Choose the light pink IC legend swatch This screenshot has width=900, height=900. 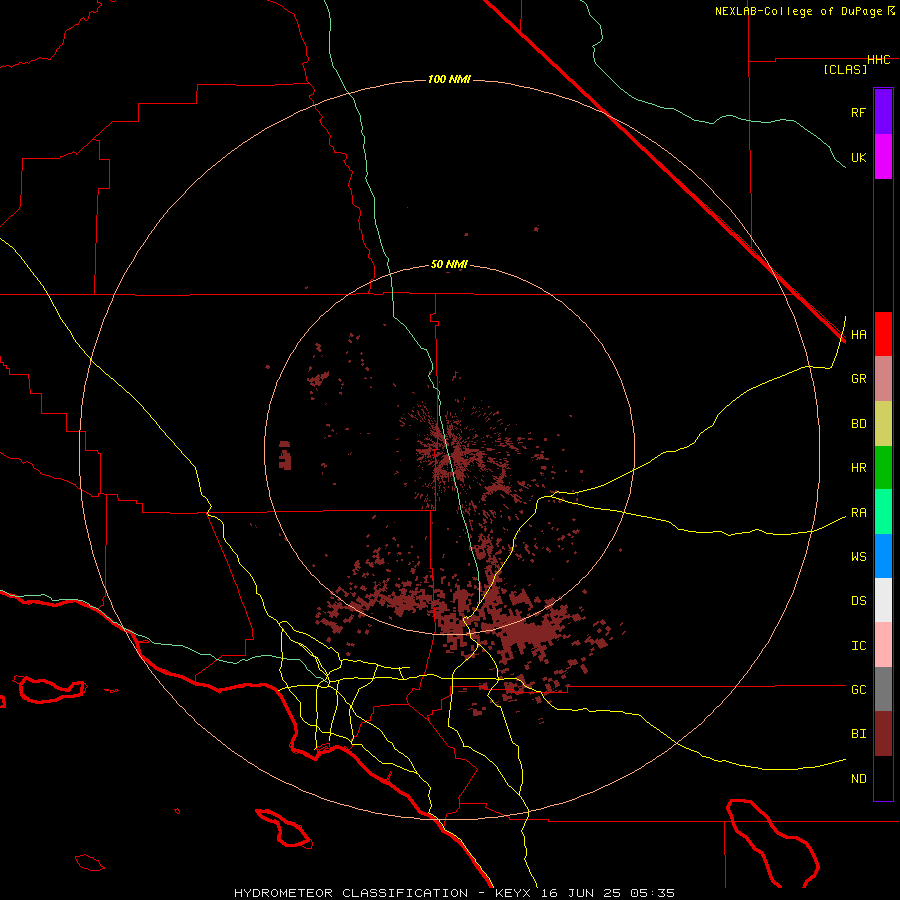click(883, 645)
